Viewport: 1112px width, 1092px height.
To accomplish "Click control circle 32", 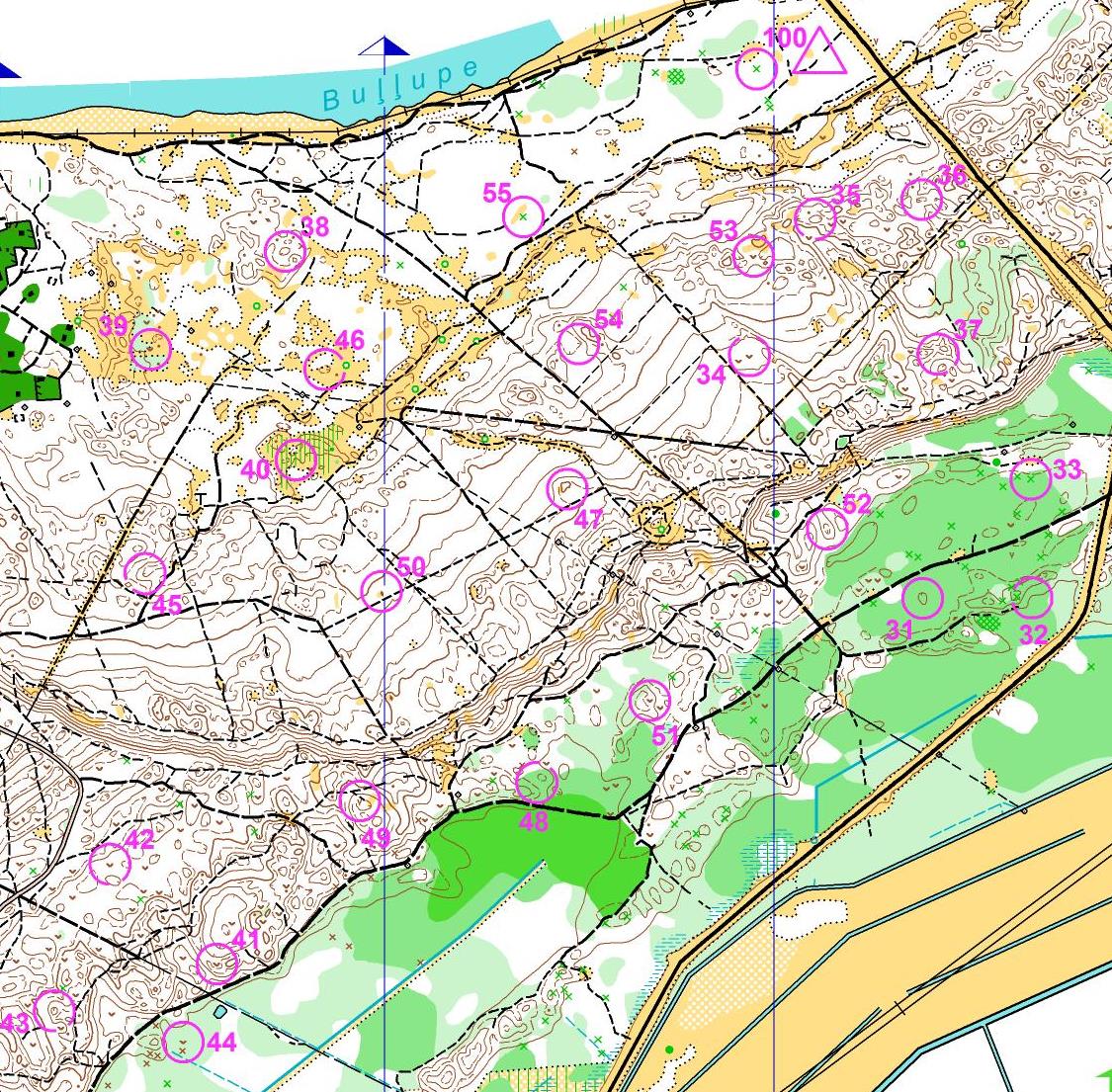I will coord(1031,597).
